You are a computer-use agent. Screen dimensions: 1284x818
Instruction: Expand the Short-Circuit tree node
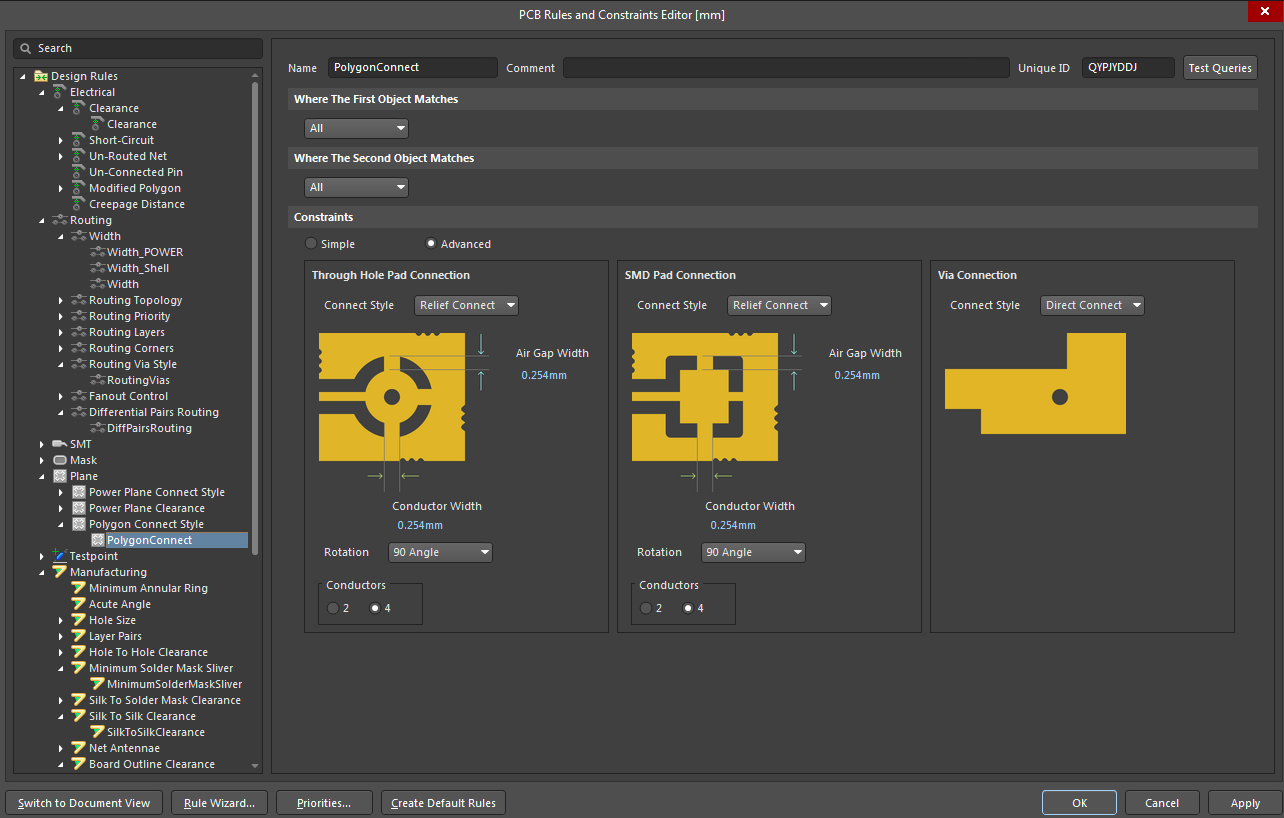[x=61, y=139]
